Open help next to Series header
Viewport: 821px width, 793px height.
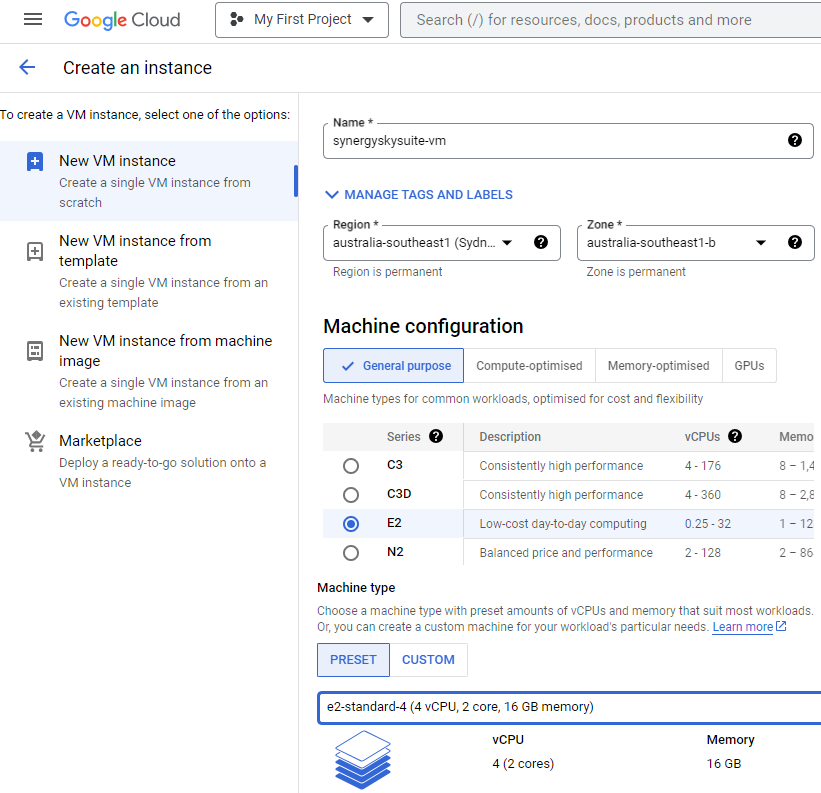436,437
